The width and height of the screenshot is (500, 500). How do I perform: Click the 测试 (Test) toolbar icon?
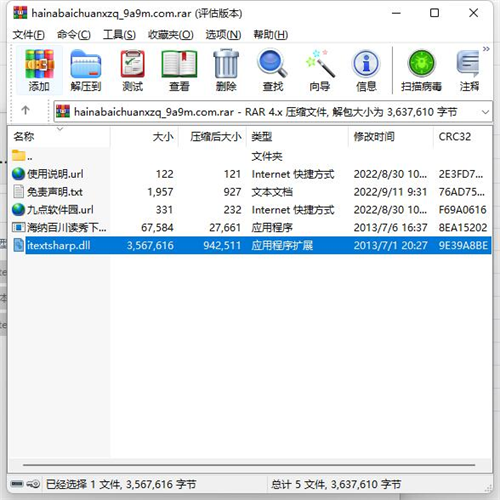point(132,70)
